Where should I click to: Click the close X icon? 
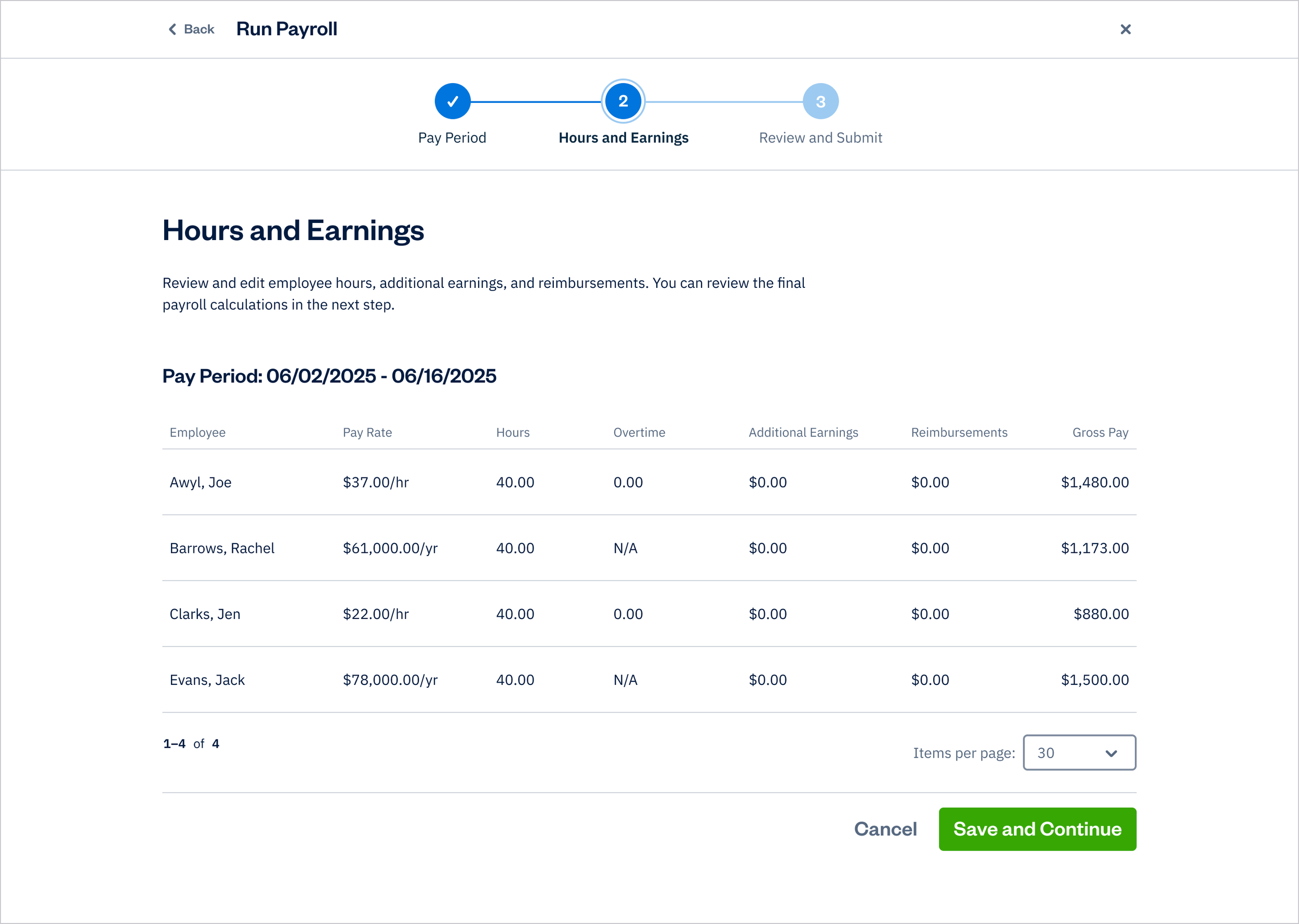tap(1125, 29)
